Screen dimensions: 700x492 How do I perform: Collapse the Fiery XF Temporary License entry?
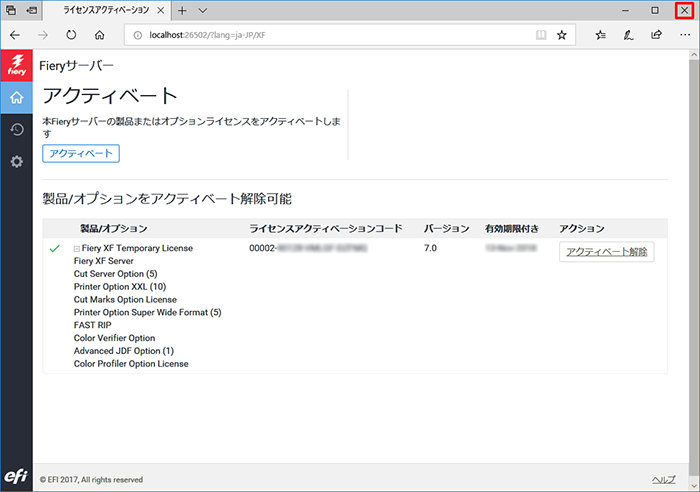(77, 249)
